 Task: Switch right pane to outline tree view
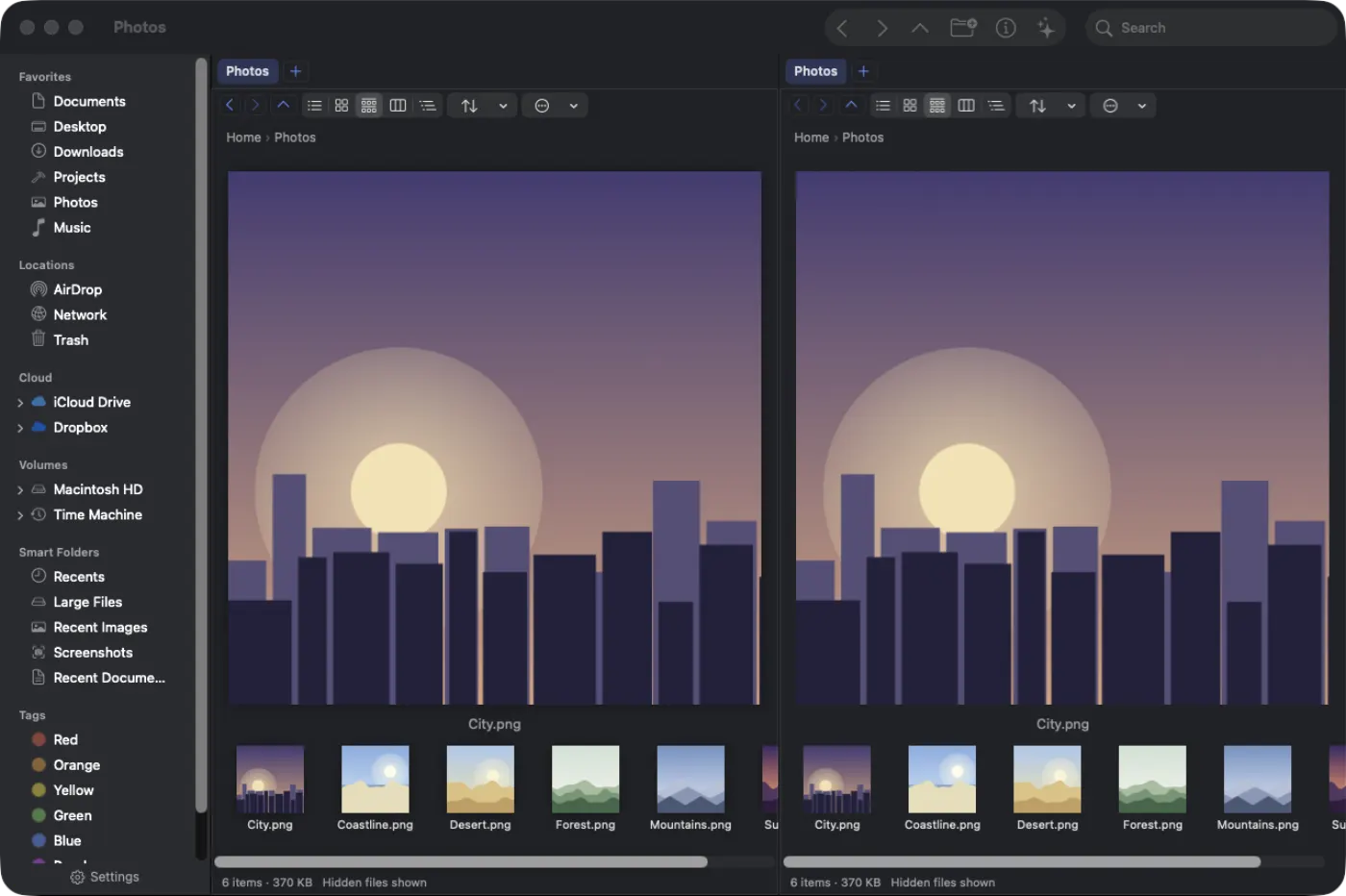tap(996, 106)
